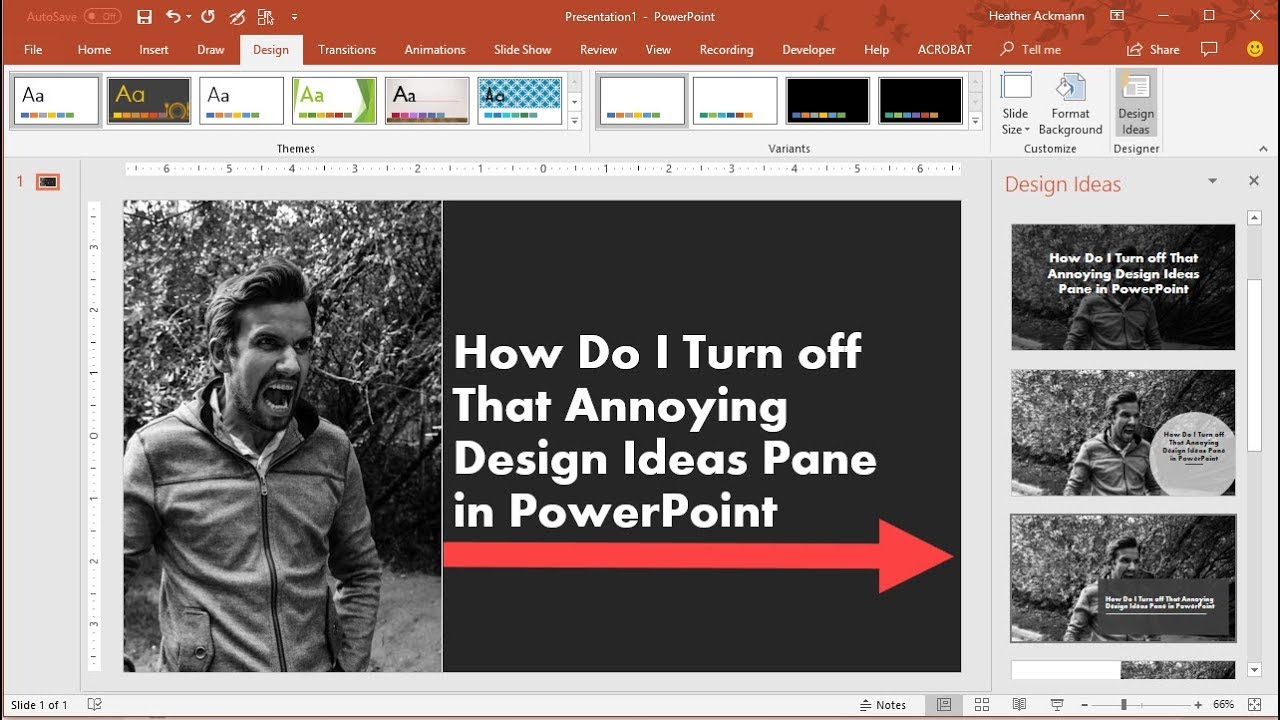Switch to Reading View
1280x720 pixels.
click(1019, 705)
